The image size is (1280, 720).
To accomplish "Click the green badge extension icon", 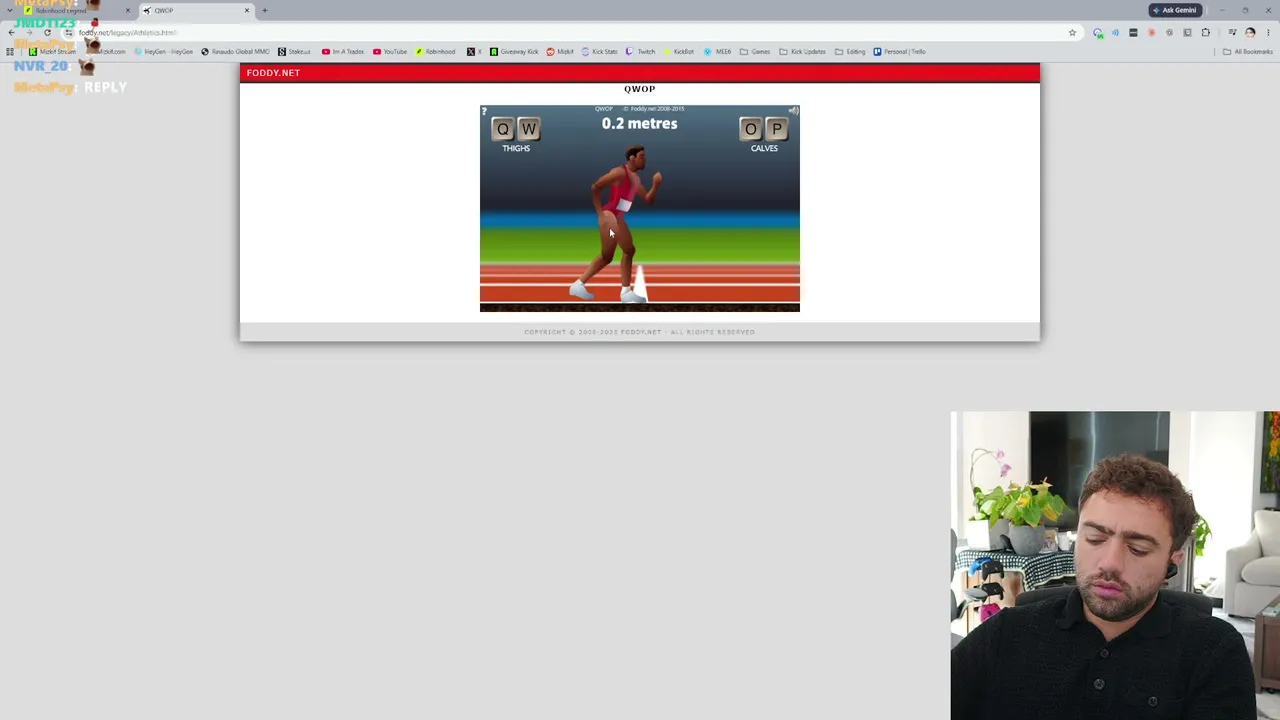I will point(1098,33).
